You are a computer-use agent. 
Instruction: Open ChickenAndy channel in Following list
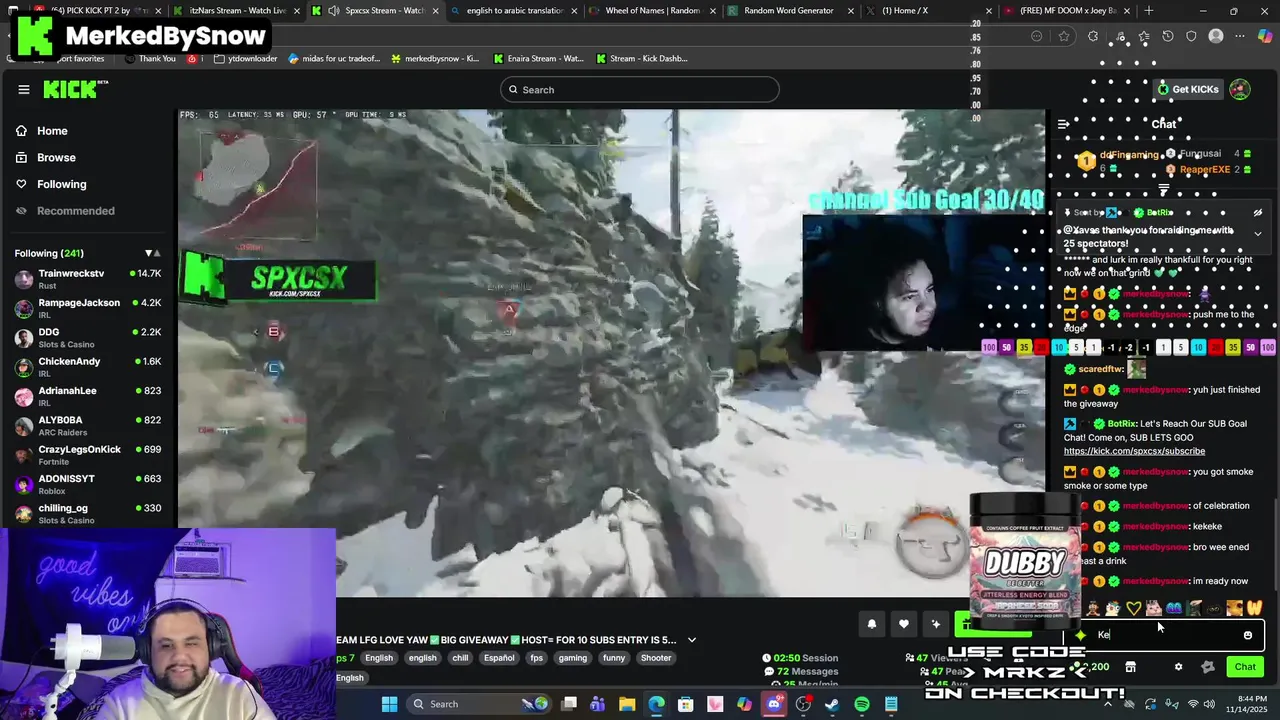pos(88,367)
